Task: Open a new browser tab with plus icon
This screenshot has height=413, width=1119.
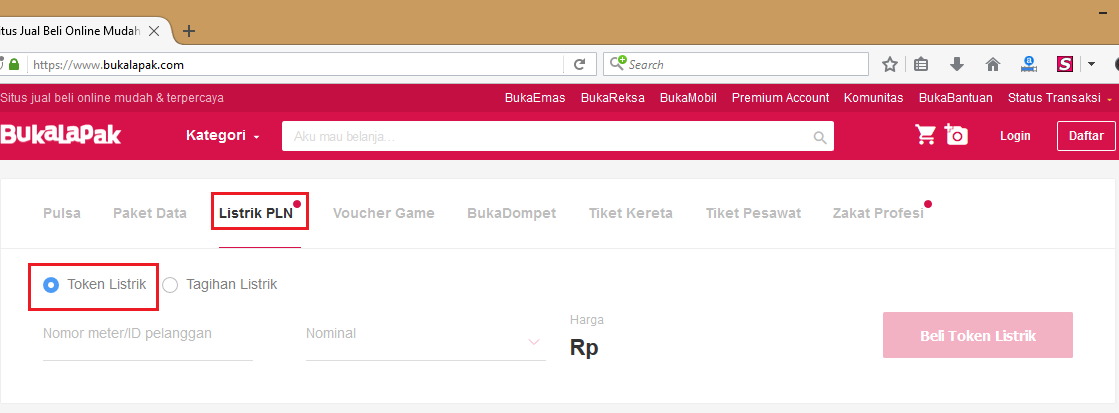Action: point(188,31)
